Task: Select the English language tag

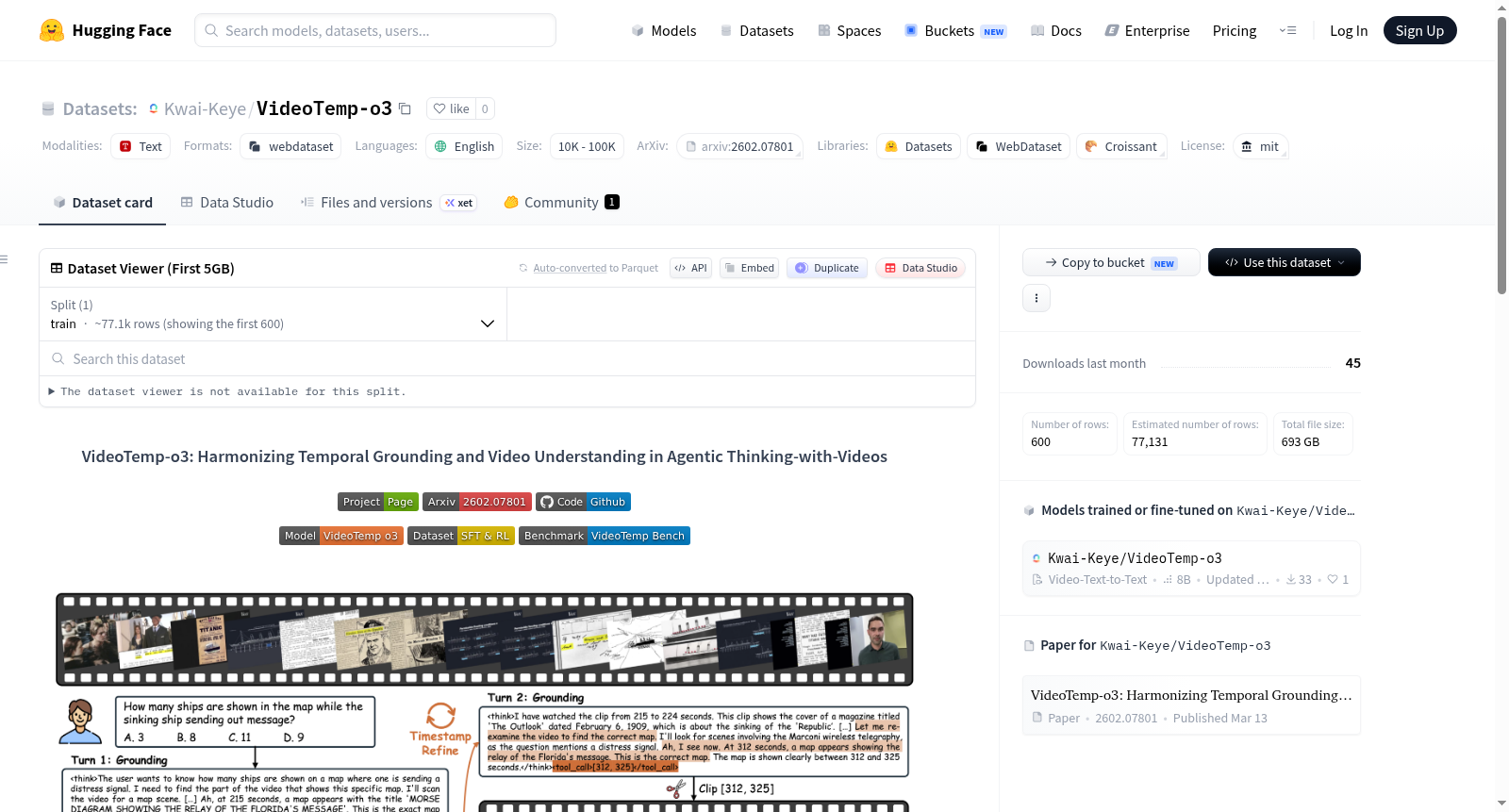Action: [x=464, y=146]
